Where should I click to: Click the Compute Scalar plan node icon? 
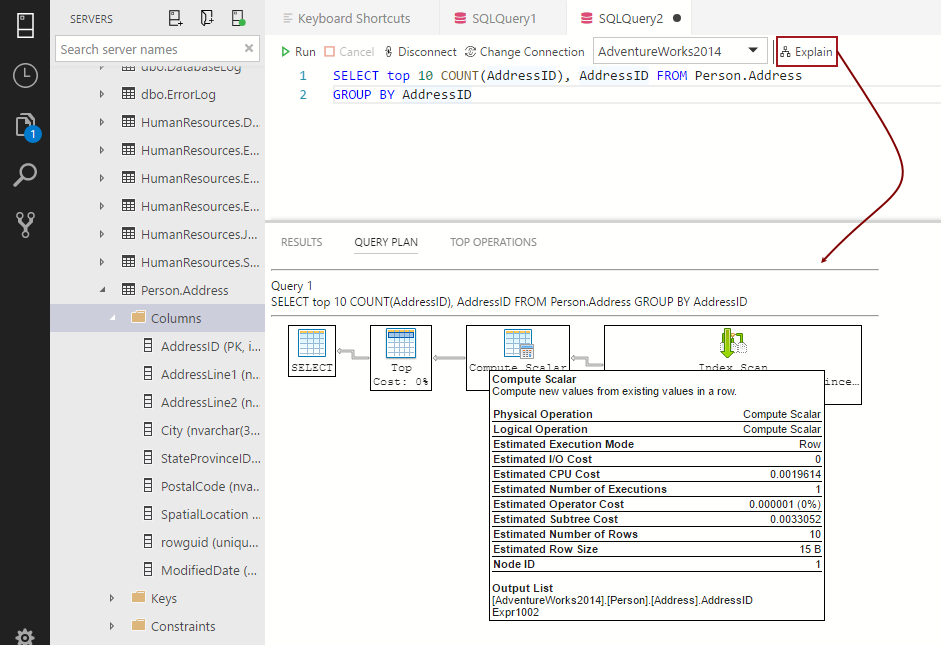[518, 344]
